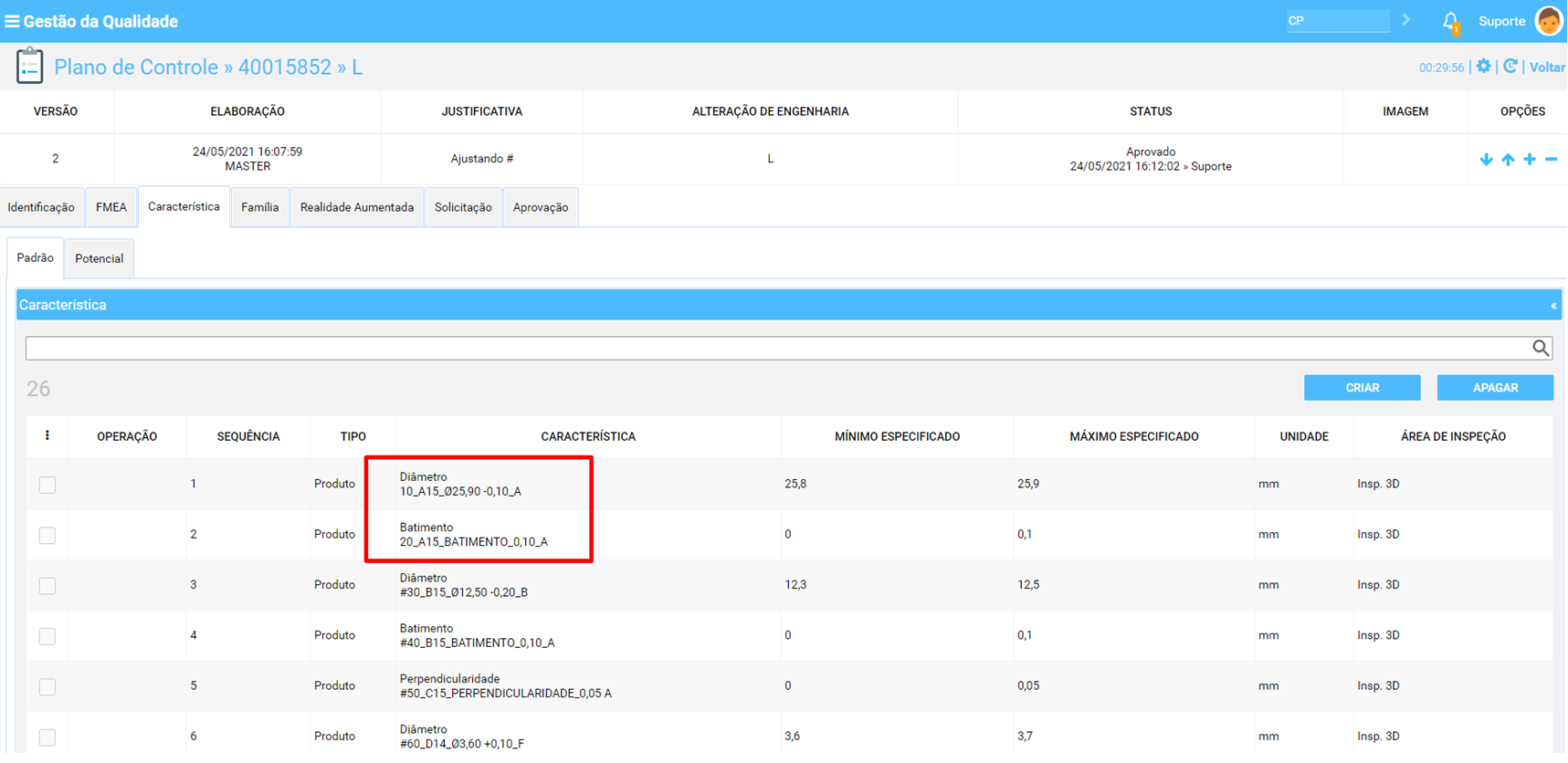Image resolution: width=1568 pixels, height=763 pixels.
Task: Click the 00:29:56 session timer
Action: [1441, 68]
